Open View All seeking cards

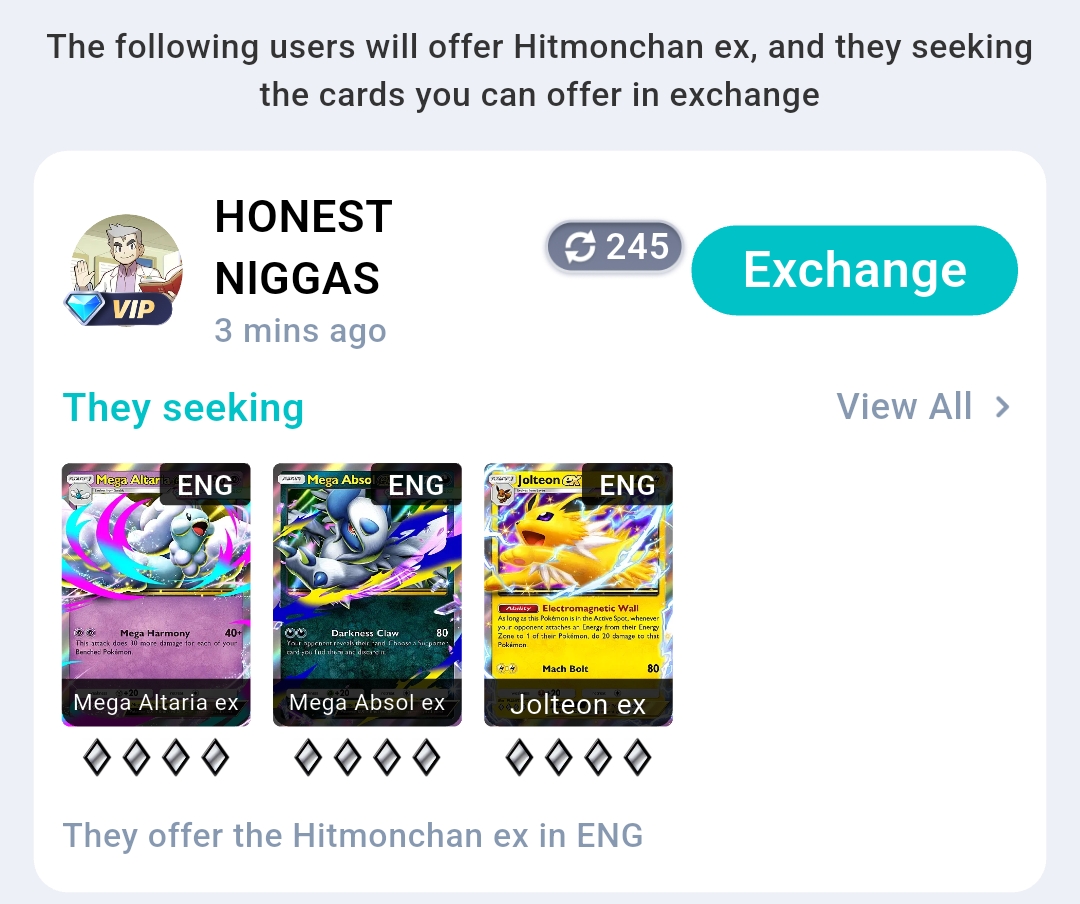[x=923, y=407]
